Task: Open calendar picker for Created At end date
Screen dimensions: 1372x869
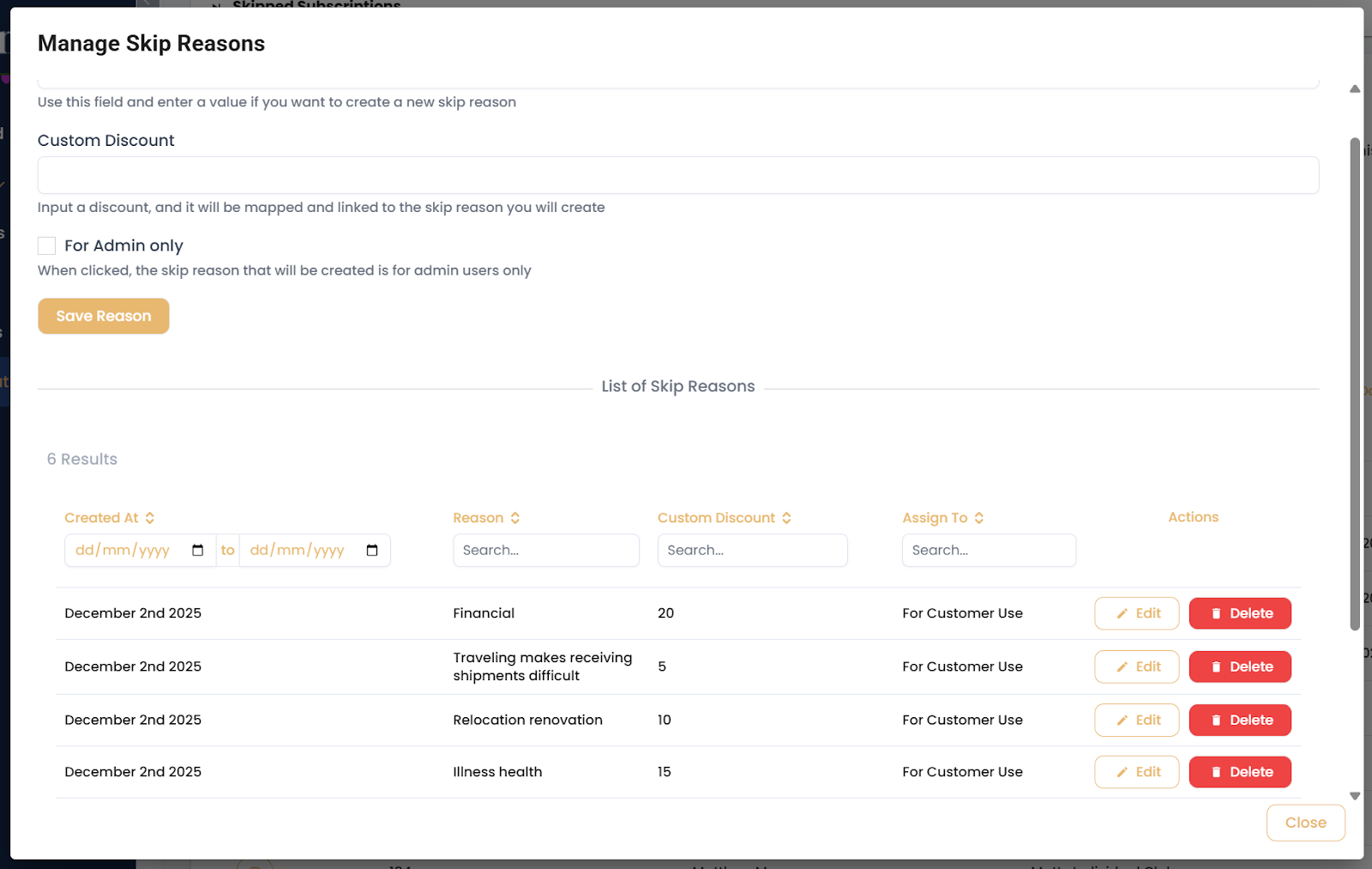Action: (372, 551)
